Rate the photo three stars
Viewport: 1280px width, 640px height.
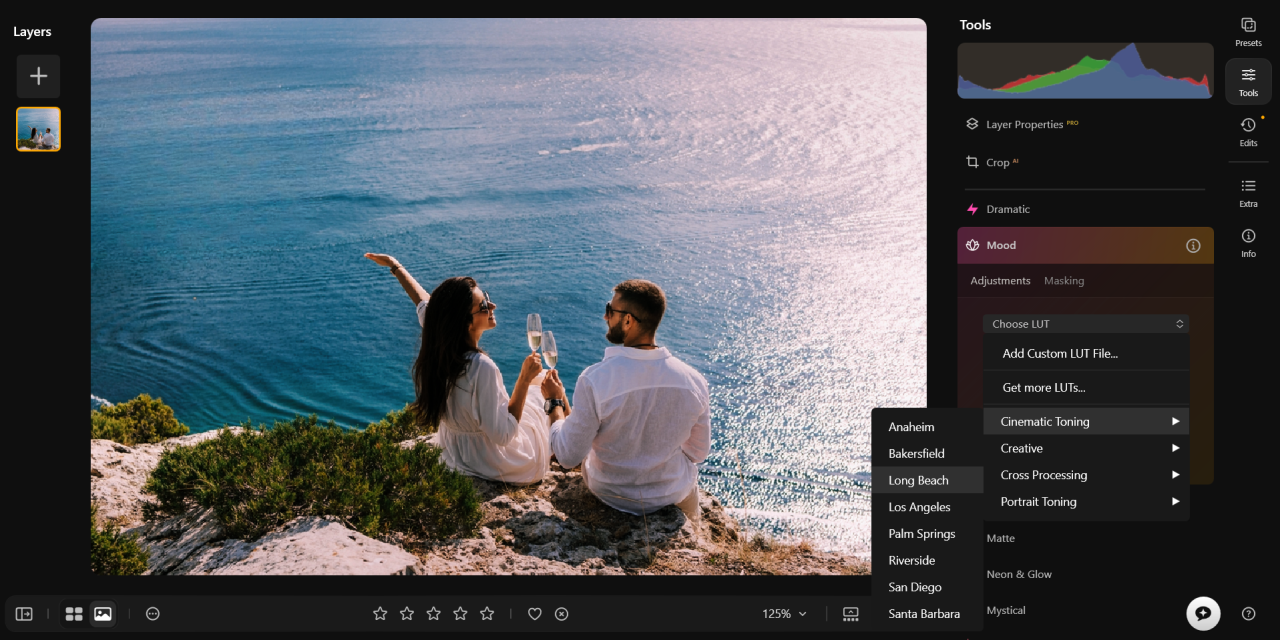(434, 613)
